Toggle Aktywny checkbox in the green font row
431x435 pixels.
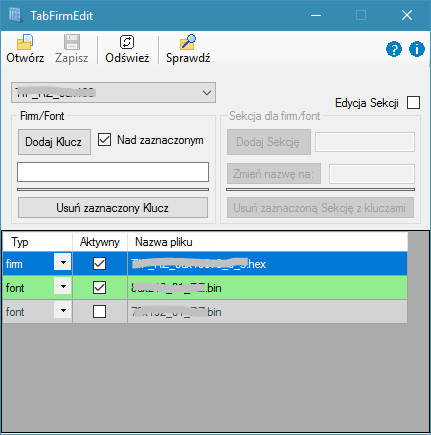click(99, 288)
